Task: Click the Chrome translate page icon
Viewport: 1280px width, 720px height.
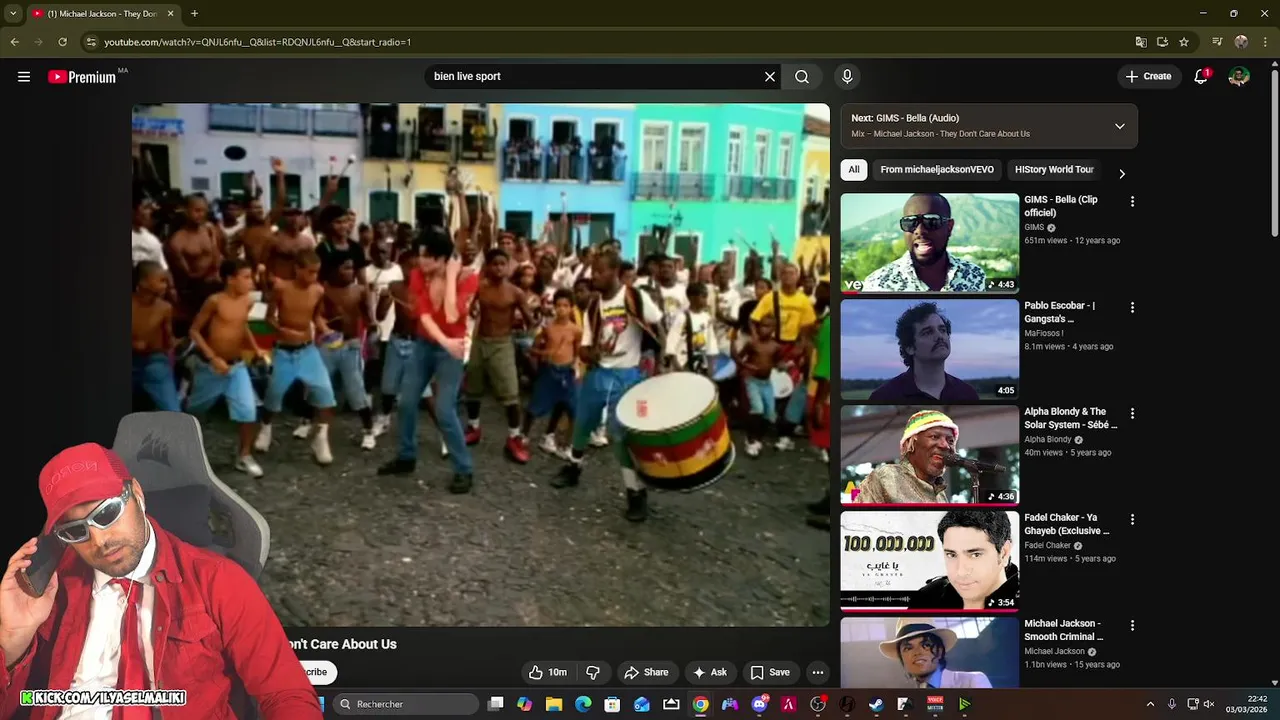Action: [1141, 42]
